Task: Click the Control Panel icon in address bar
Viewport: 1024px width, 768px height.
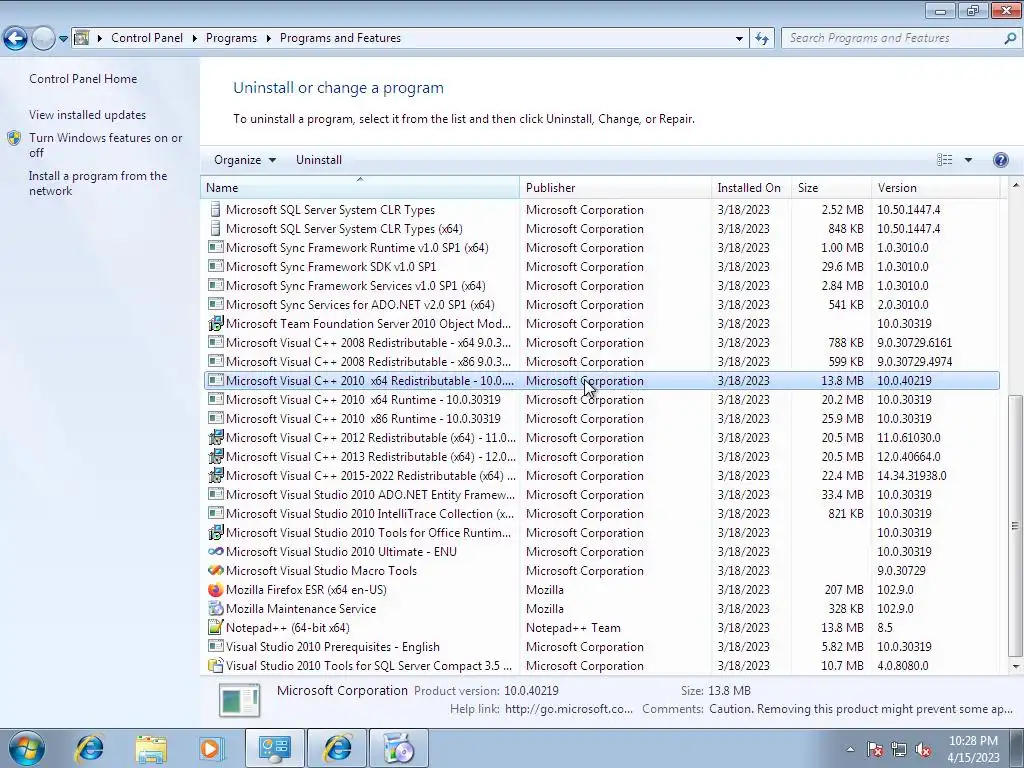Action: (82, 38)
